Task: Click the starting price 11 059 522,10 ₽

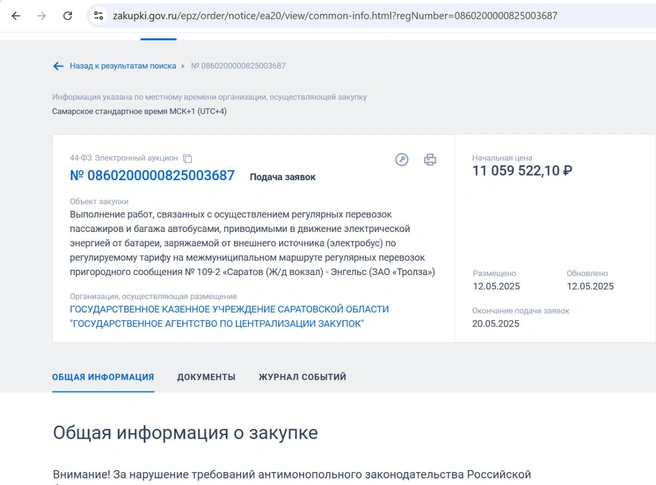Action: pos(523,171)
